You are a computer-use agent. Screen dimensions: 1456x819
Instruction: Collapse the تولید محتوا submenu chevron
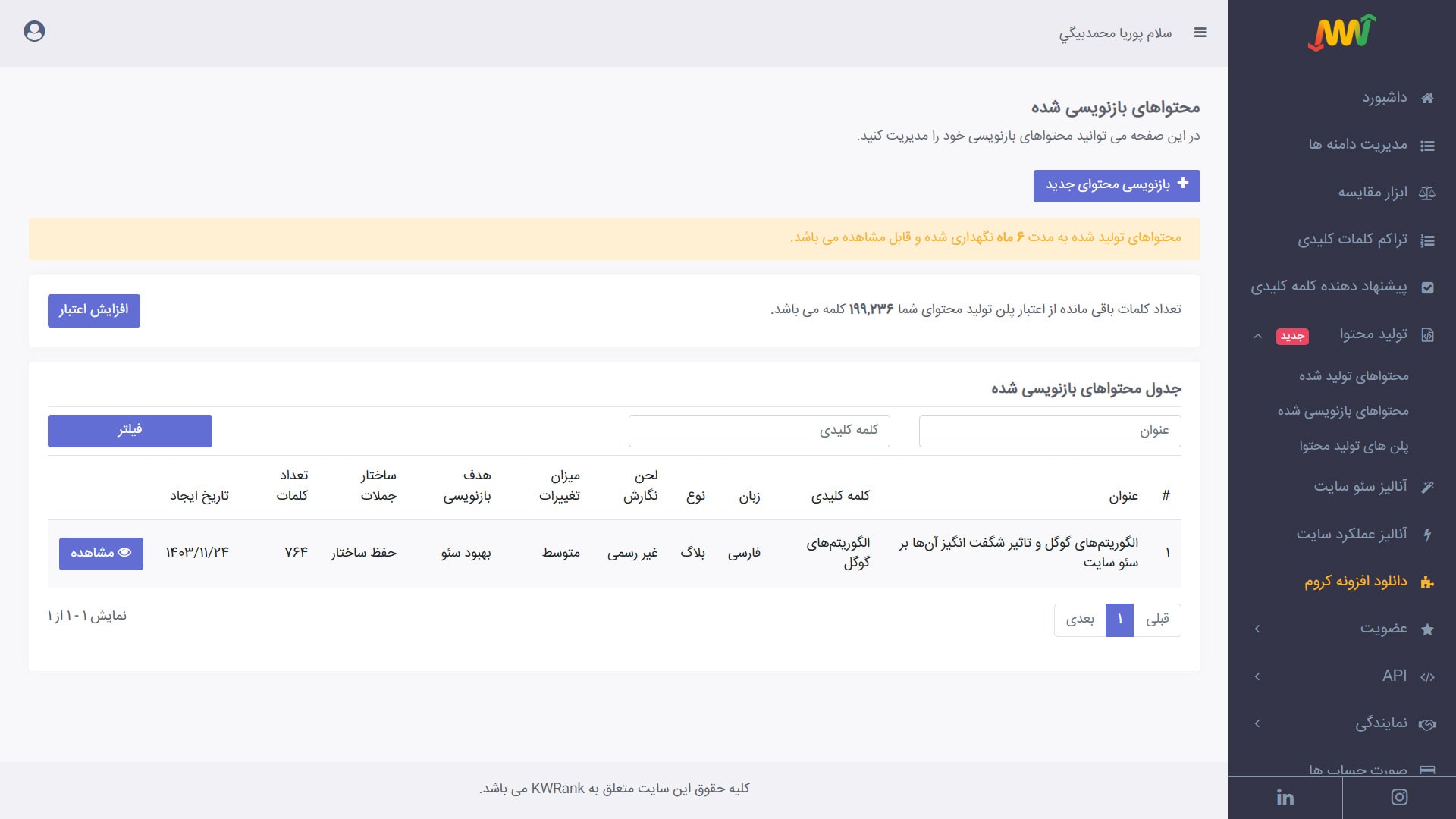coord(1257,335)
